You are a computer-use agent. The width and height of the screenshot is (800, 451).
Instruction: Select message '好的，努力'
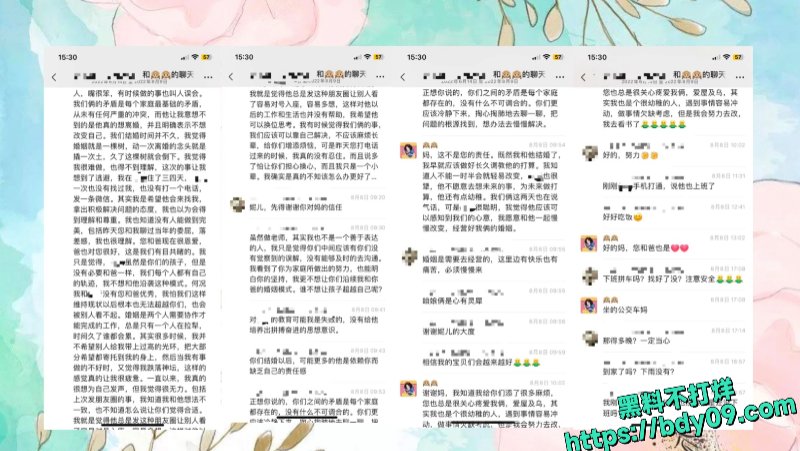(631, 155)
